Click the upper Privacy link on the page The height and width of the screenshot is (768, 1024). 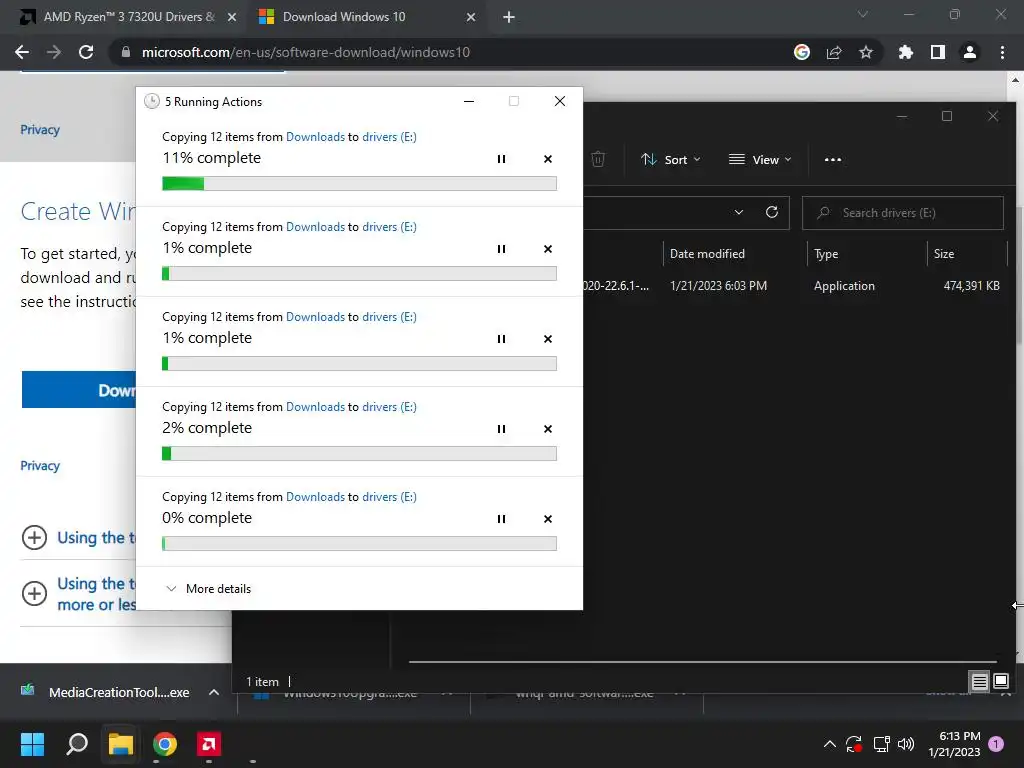click(x=40, y=129)
